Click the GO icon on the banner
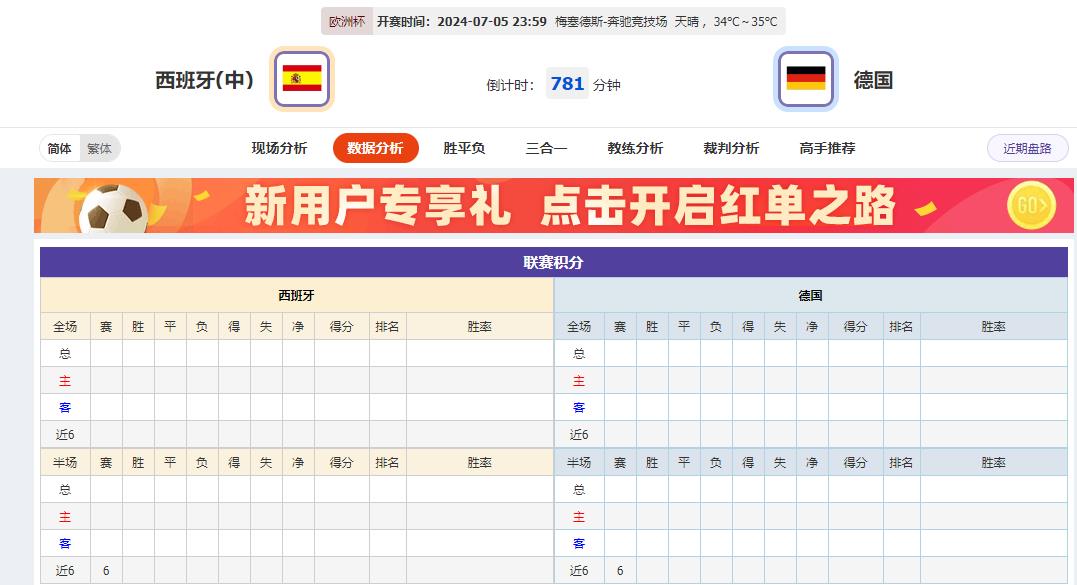Viewport: 1077px width, 585px height. (1029, 205)
